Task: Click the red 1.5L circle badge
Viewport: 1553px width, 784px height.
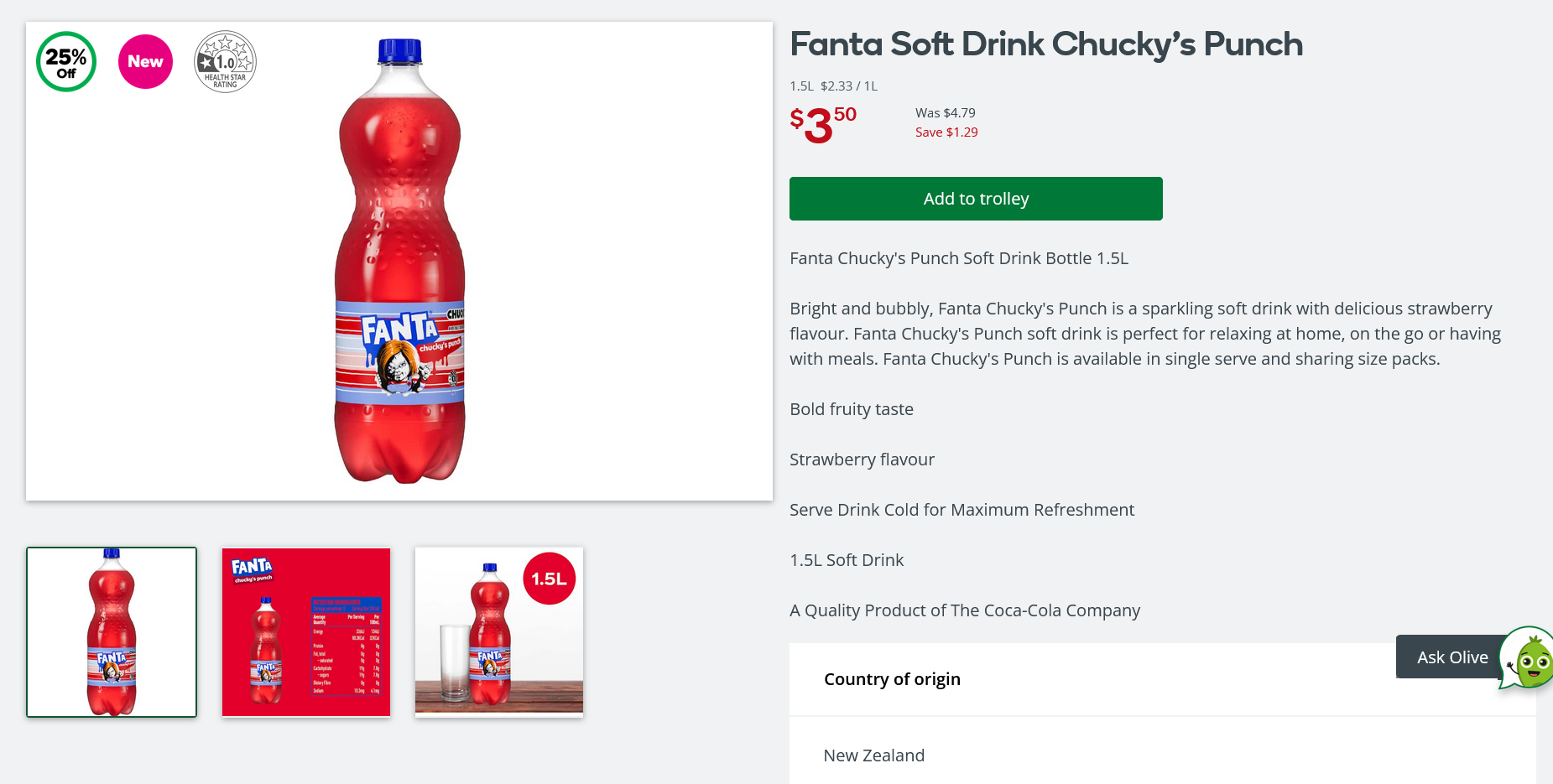Action: click(550, 579)
